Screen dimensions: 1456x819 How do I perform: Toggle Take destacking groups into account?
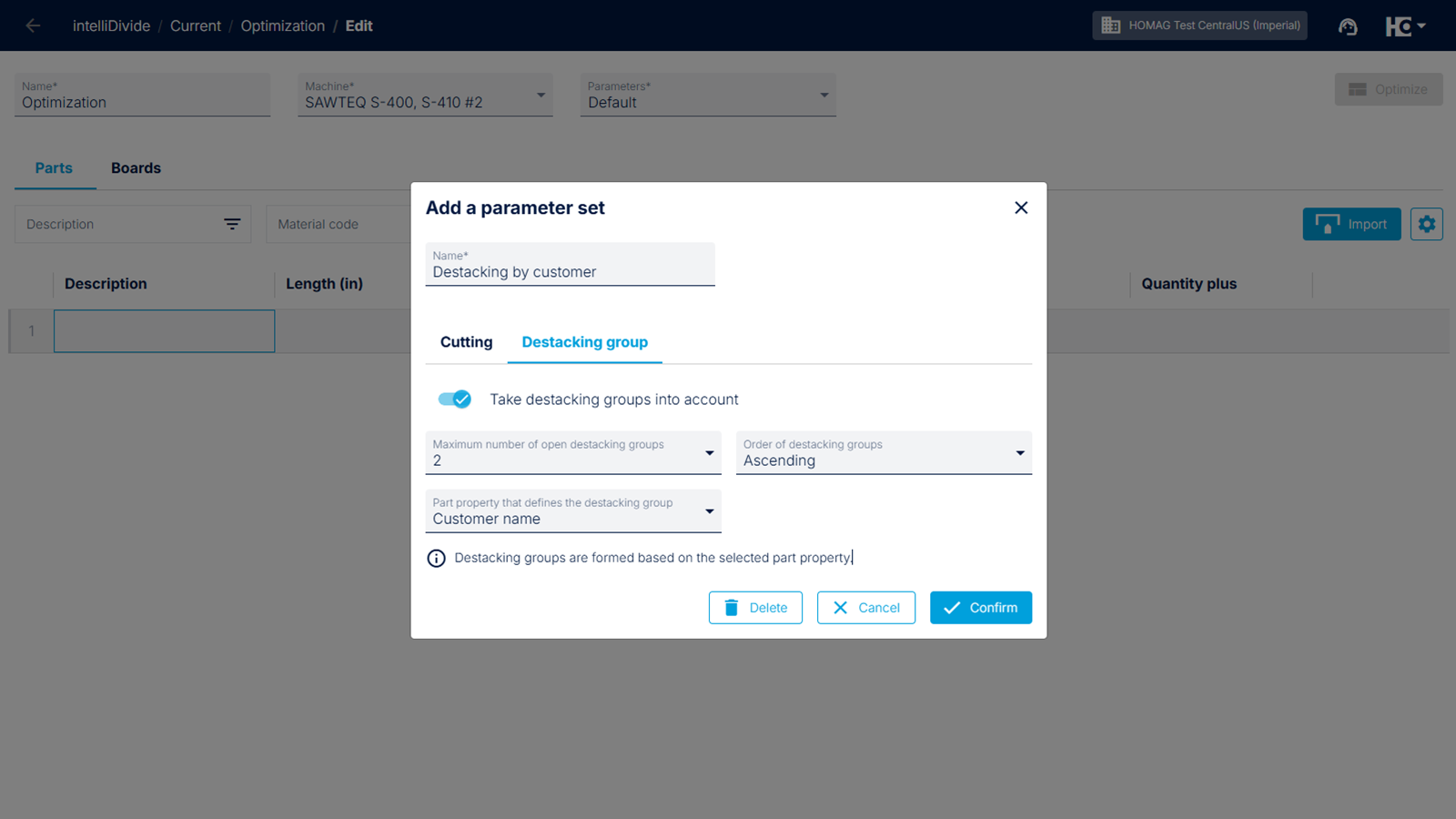coord(454,399)
